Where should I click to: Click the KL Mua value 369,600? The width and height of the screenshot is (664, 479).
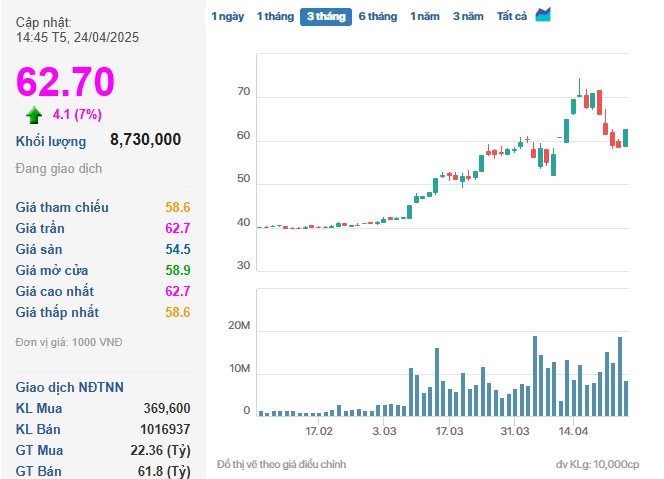(x=167, y=408)
